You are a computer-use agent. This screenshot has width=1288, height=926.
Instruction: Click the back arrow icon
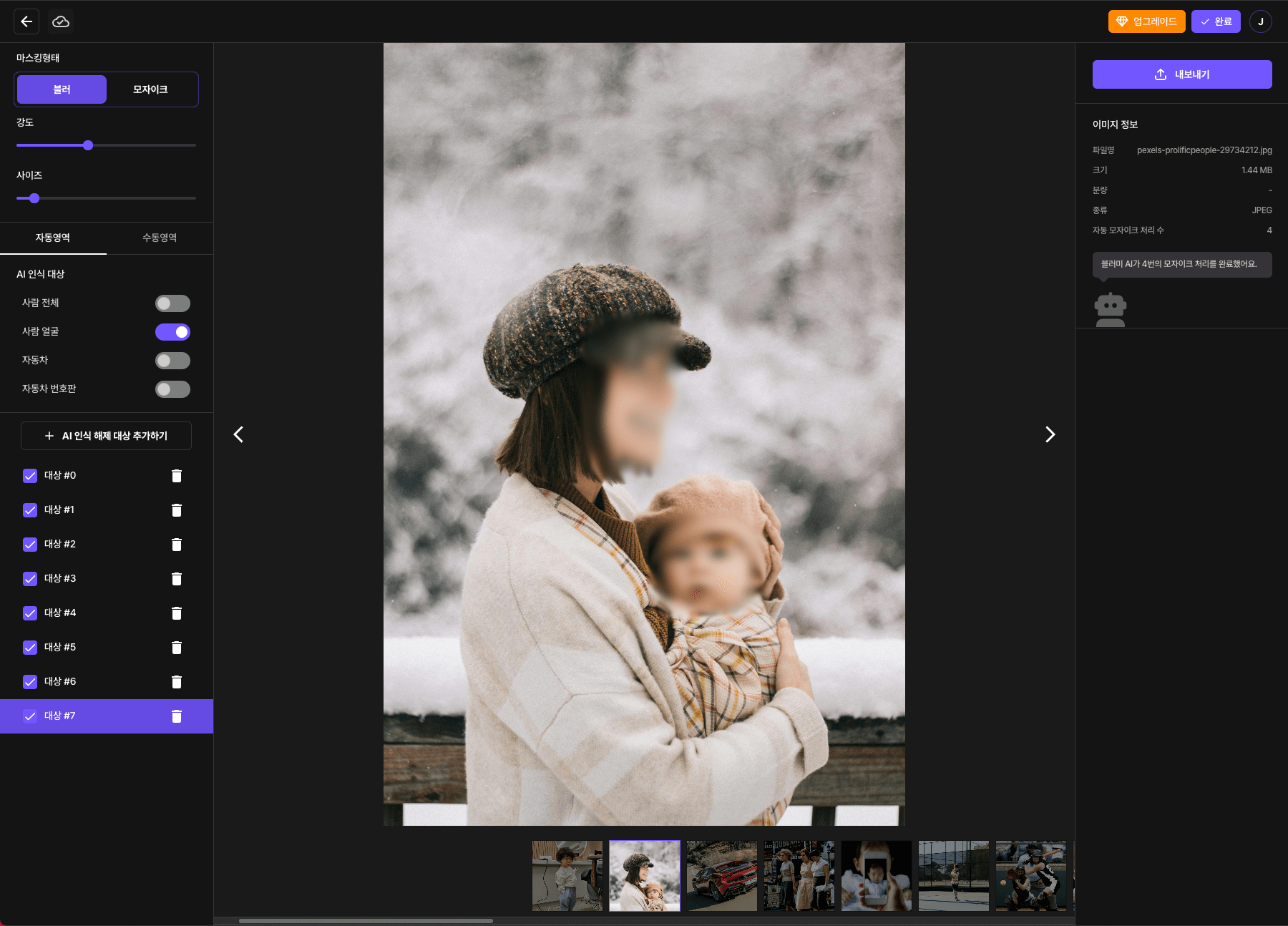point(26,21)
